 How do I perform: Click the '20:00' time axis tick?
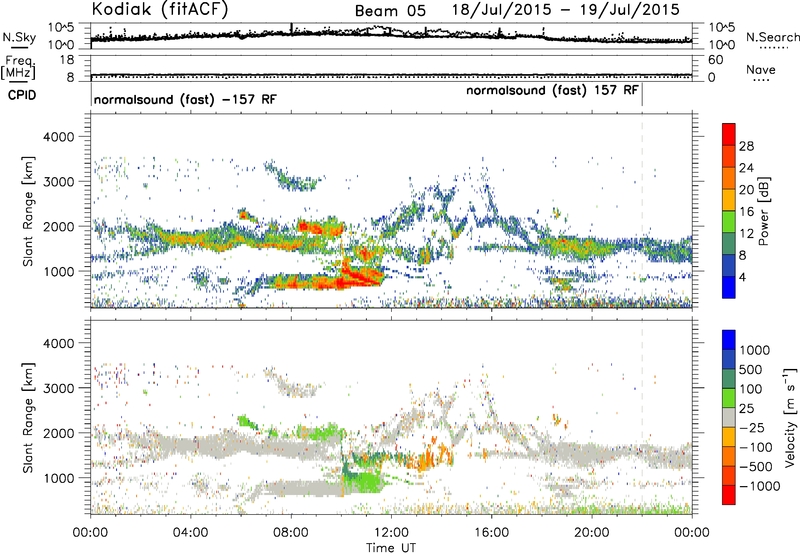tap(592, 533)
